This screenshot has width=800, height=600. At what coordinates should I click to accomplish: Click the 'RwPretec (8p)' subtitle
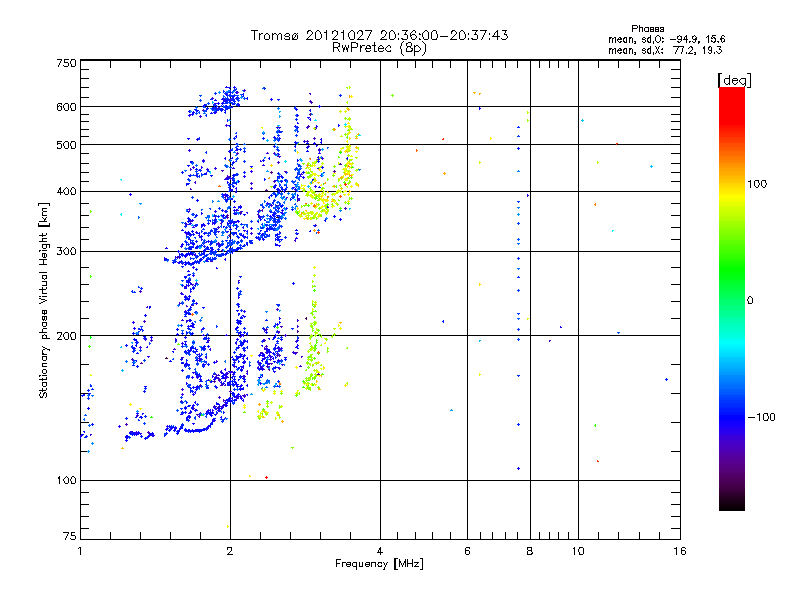pyautogui.click(x=379, y=48)
